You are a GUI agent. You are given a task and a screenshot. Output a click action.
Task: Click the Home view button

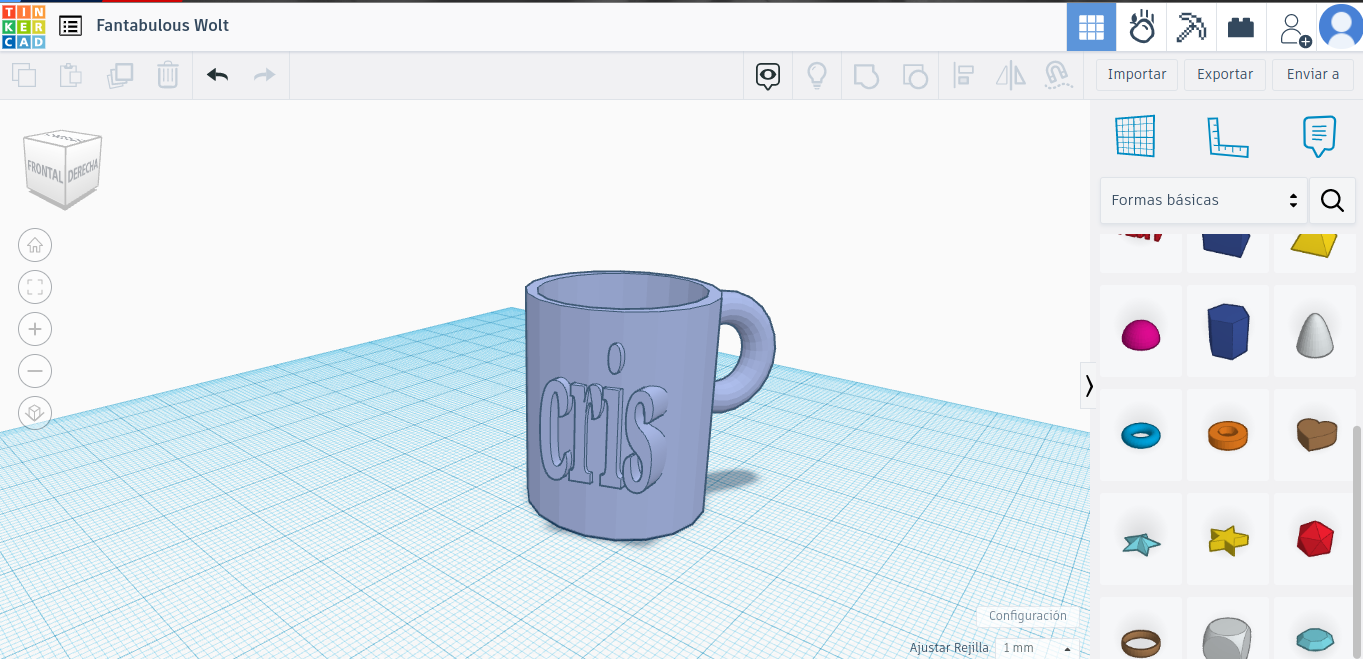click(35, 245)
